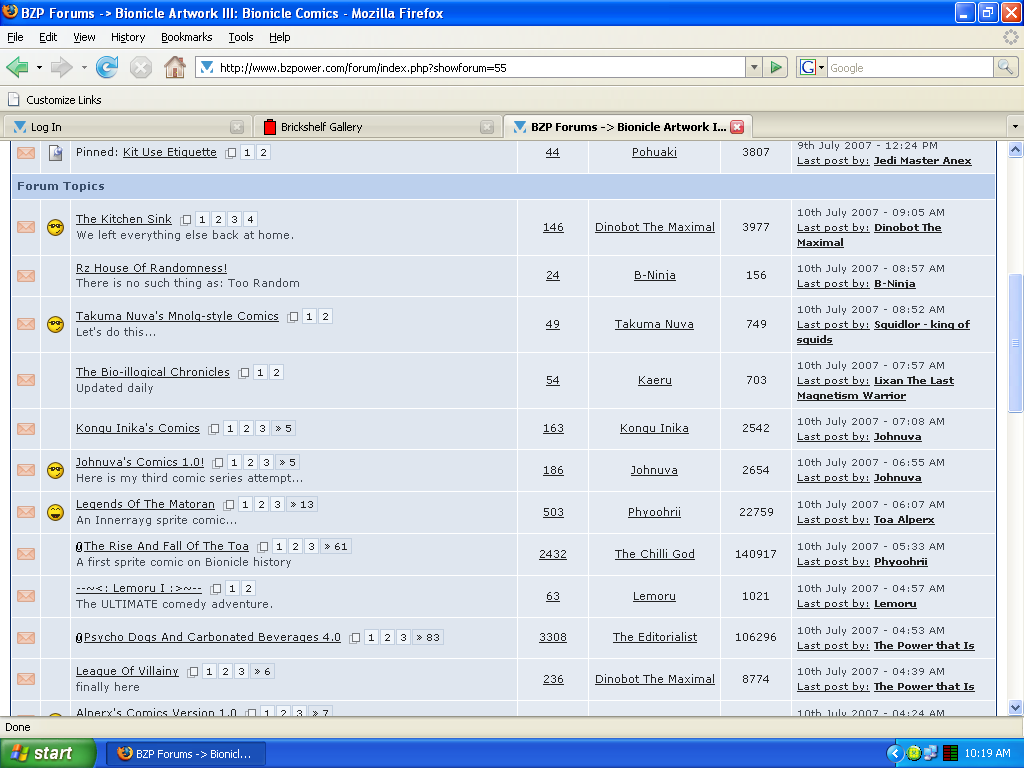
Task: Click the scrollbar down arrow
Action: [x=1015, y=707]
